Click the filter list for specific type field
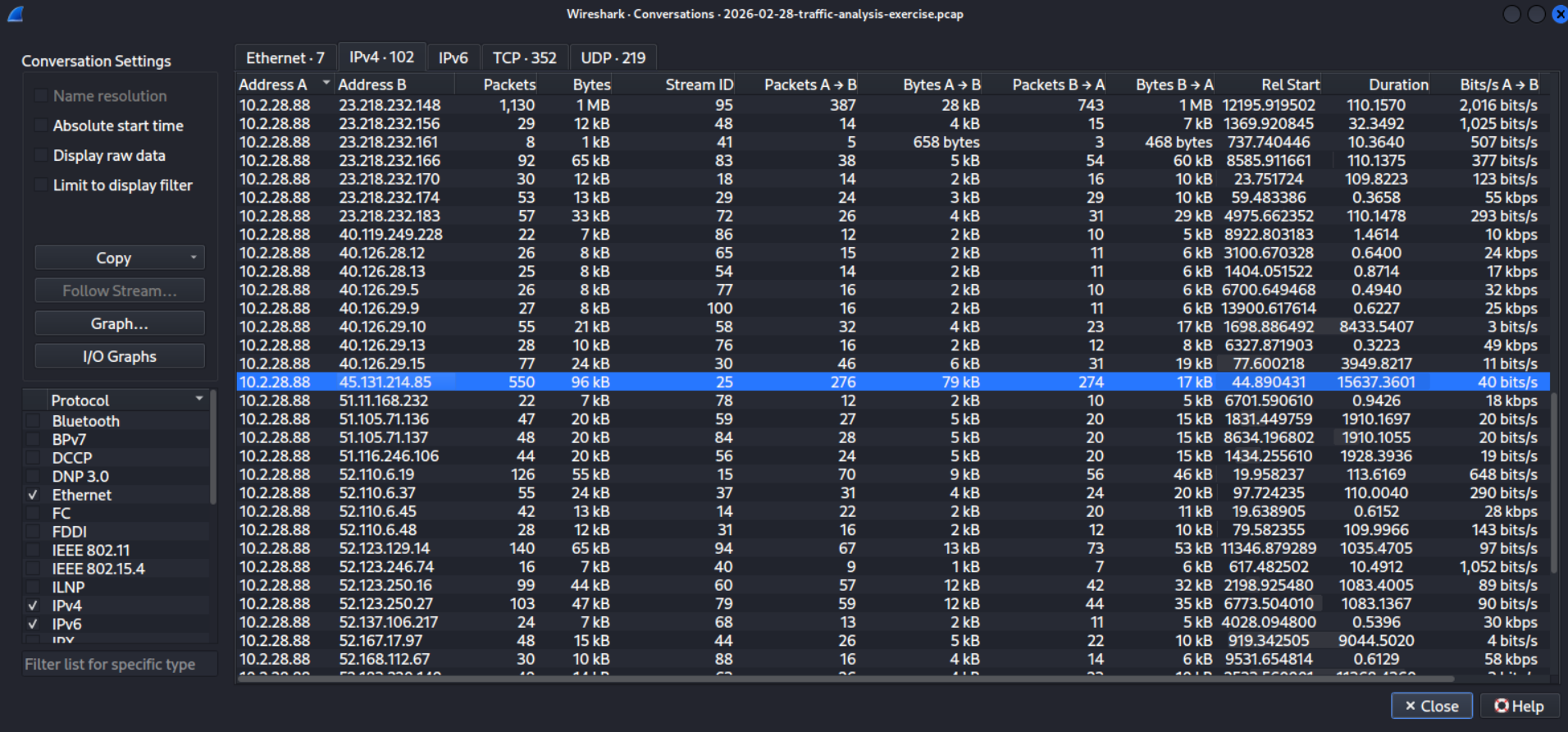The height and width of the screenshot is (732, 1568). [x=120, y=664]
